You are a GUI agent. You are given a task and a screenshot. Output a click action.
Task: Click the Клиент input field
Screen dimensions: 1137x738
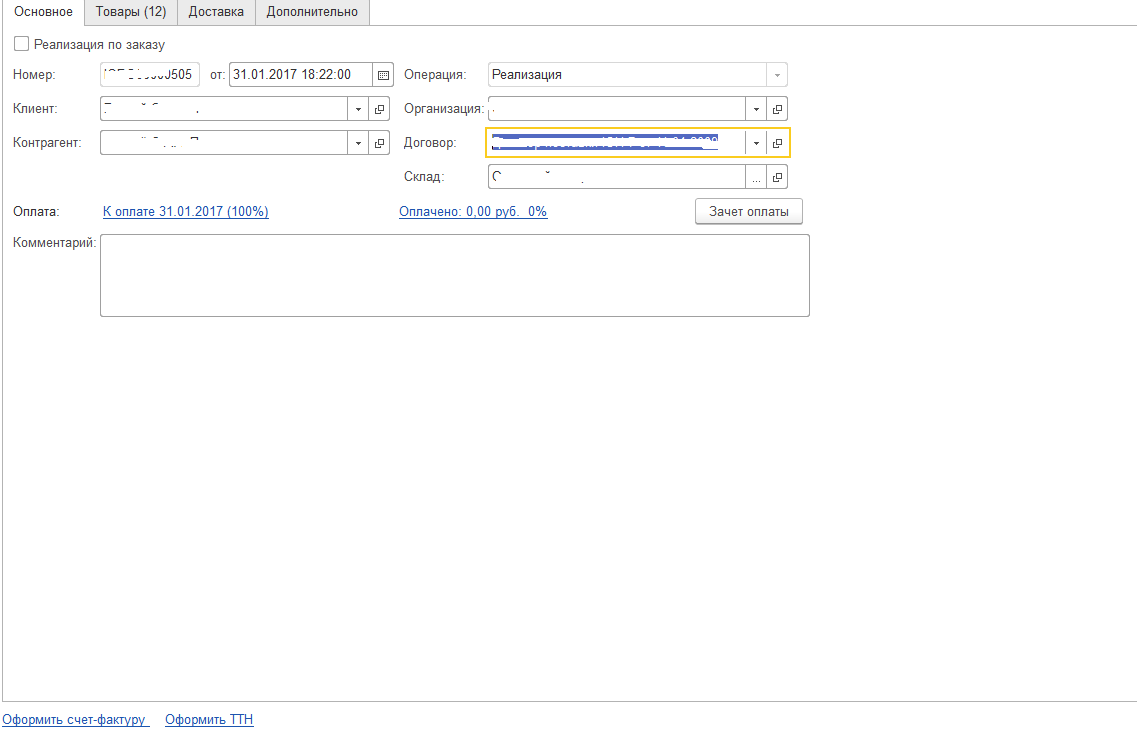point(224,109)
